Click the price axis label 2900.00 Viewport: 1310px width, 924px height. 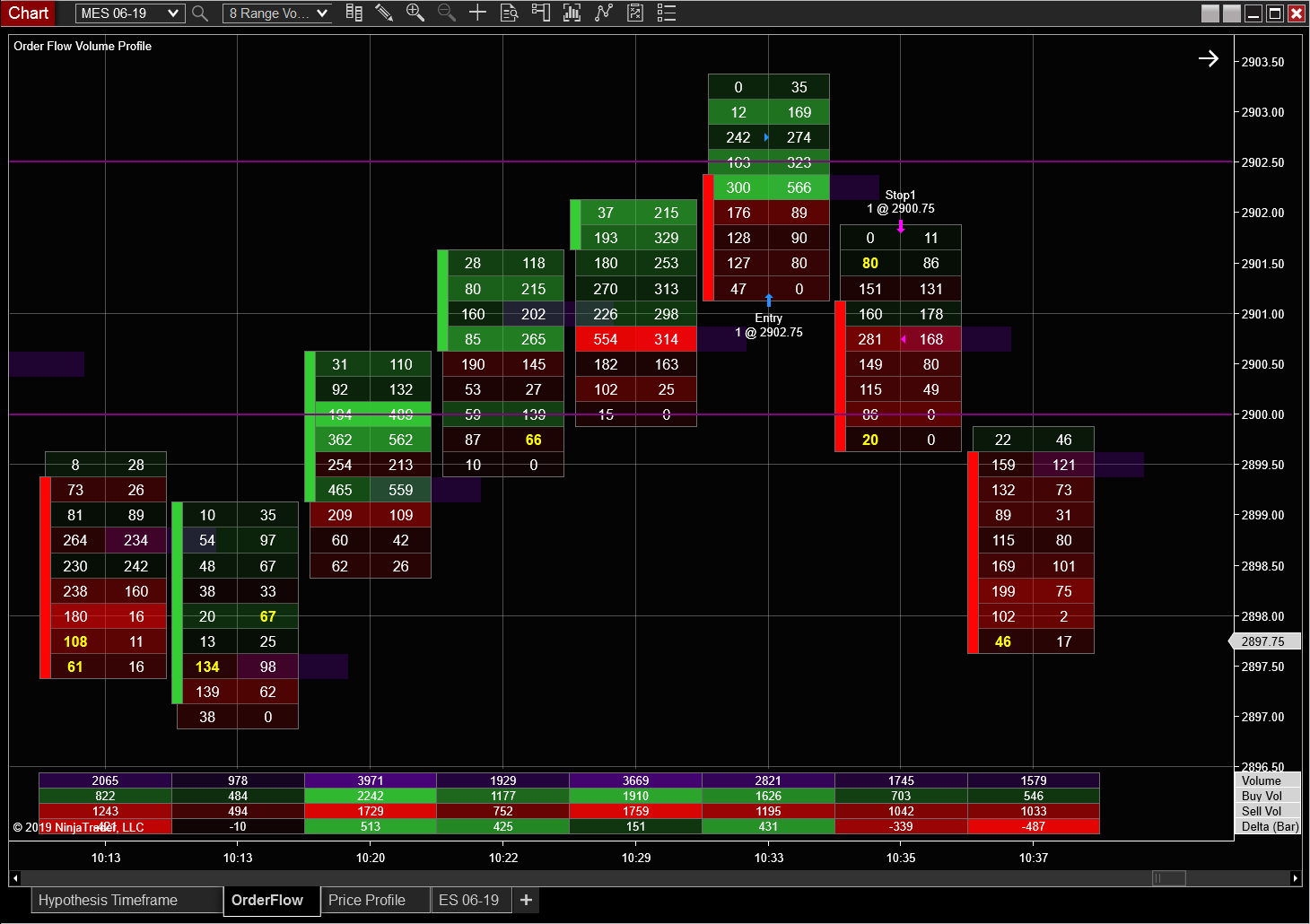pyautogui.click(x=1262, y=414)
